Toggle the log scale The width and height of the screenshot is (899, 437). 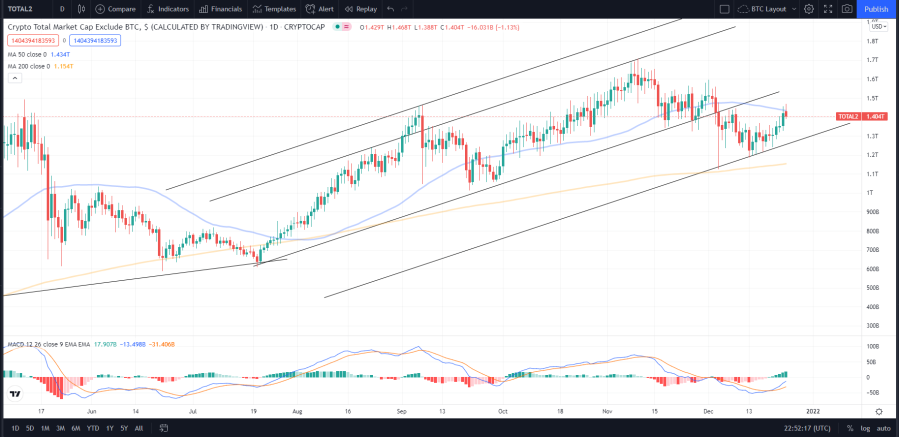coord(866,428)
